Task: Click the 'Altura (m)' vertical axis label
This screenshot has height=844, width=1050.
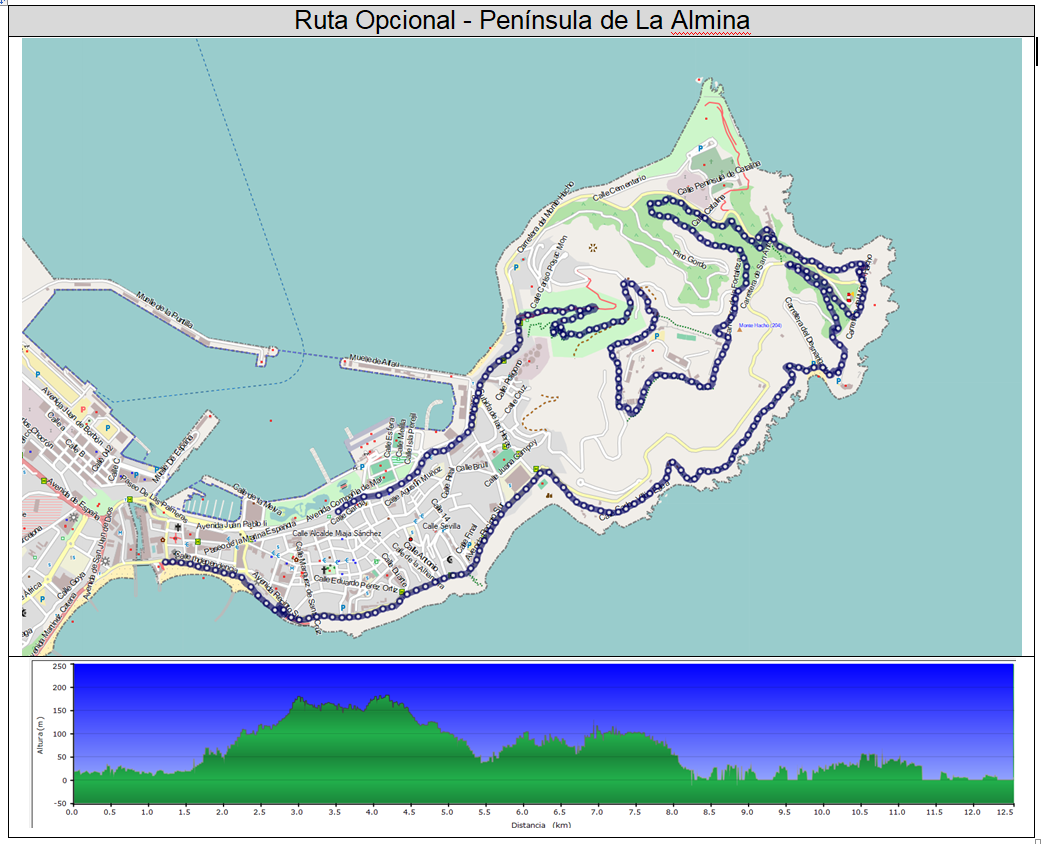Action: (x=41, y=732)
